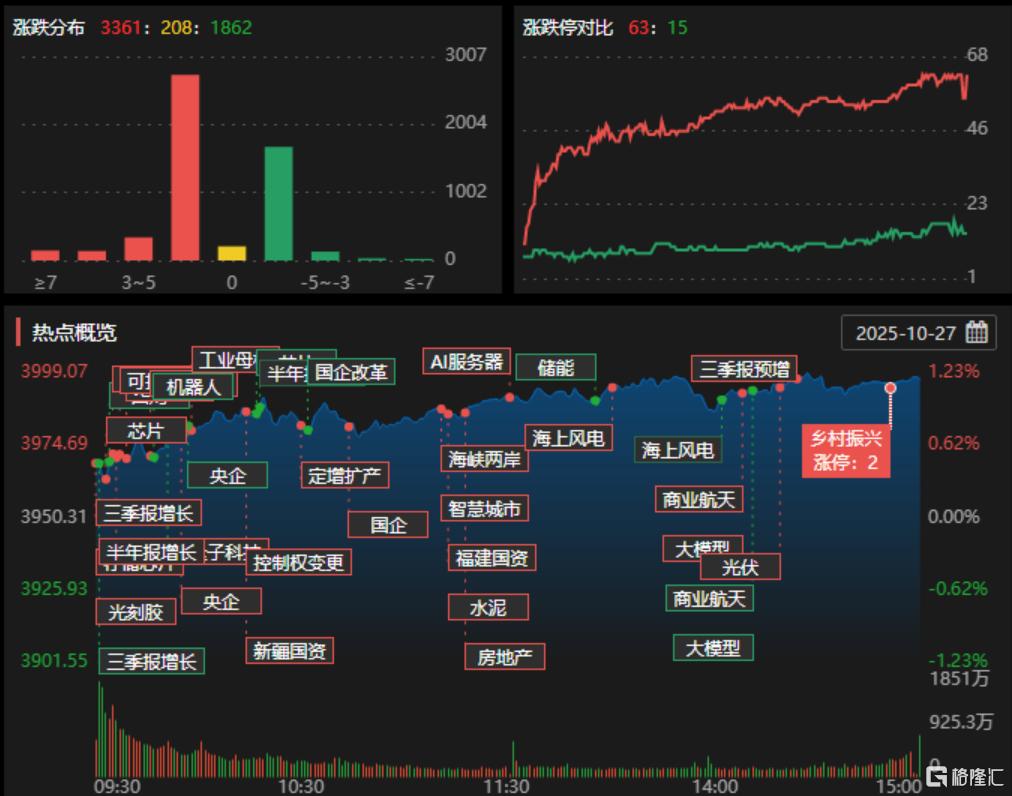
Task: Click the yellow flat-stocks bar above 0
Action: [x=232, y=253]
